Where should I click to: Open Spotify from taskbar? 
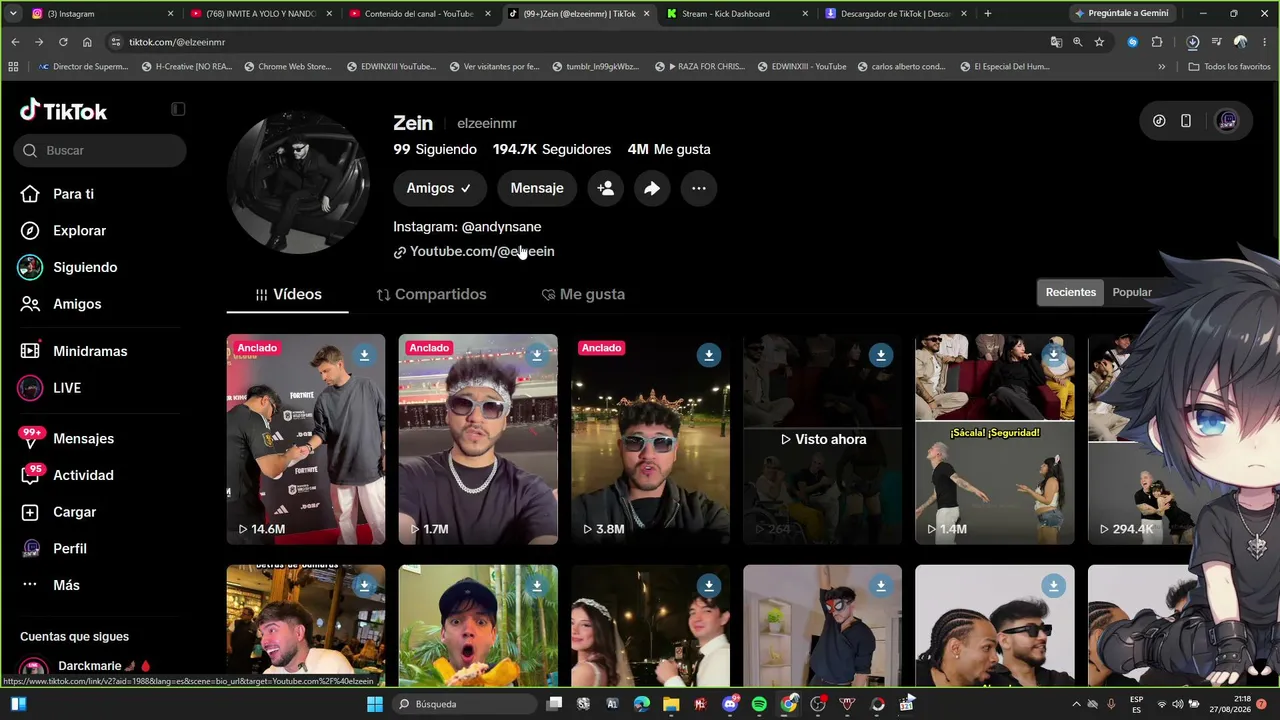click(759, 704)
